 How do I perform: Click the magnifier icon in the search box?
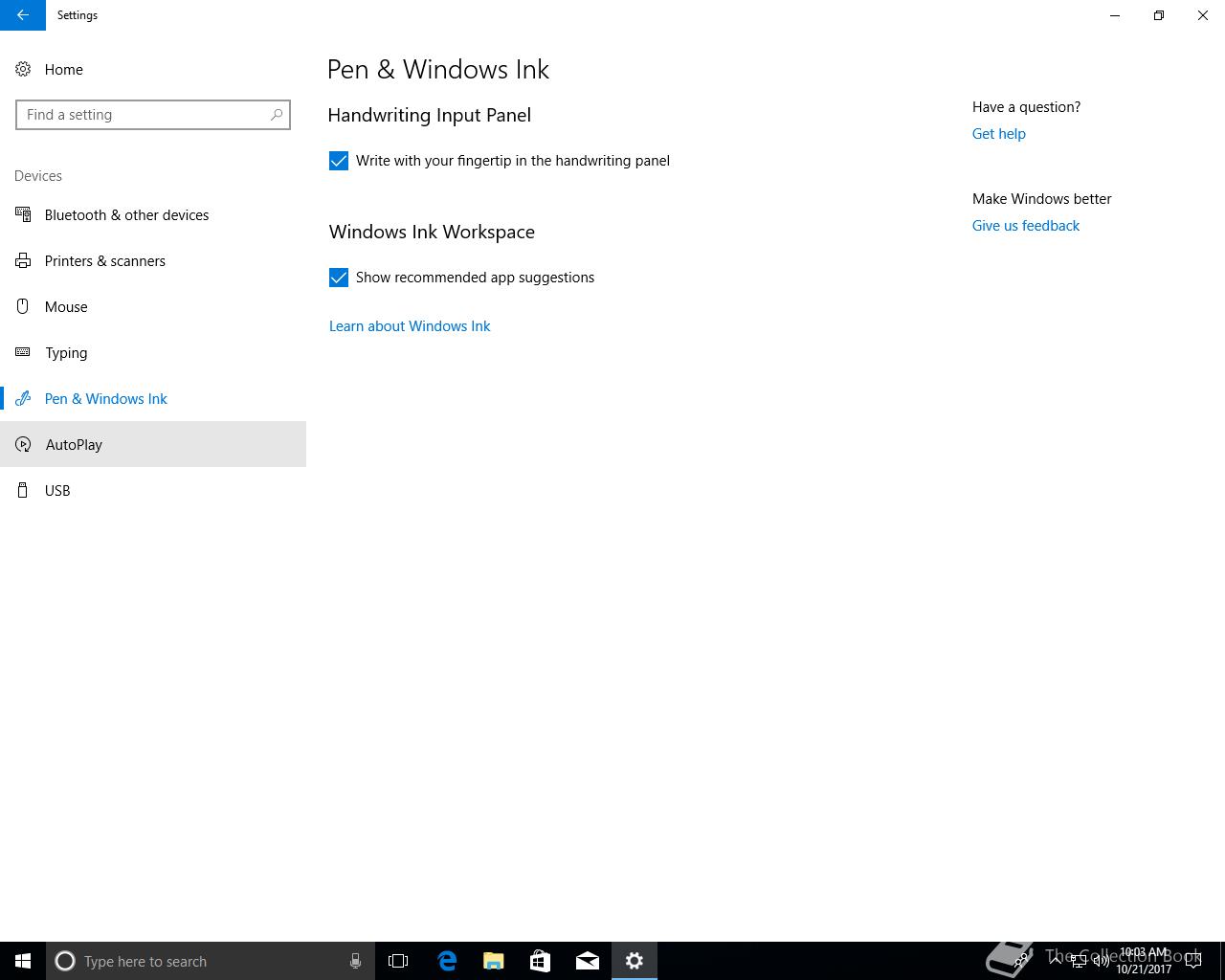(277, 115)
